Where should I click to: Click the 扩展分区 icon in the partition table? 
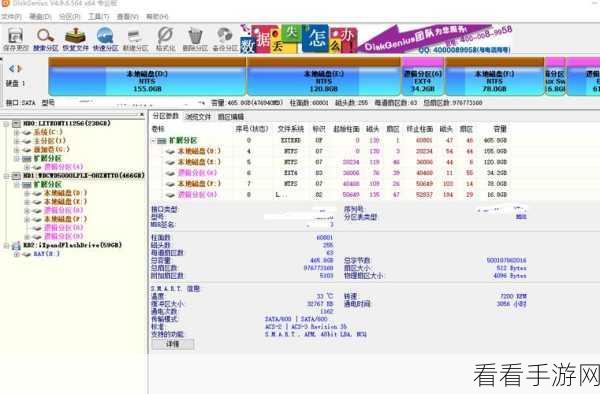click(162, 141)
